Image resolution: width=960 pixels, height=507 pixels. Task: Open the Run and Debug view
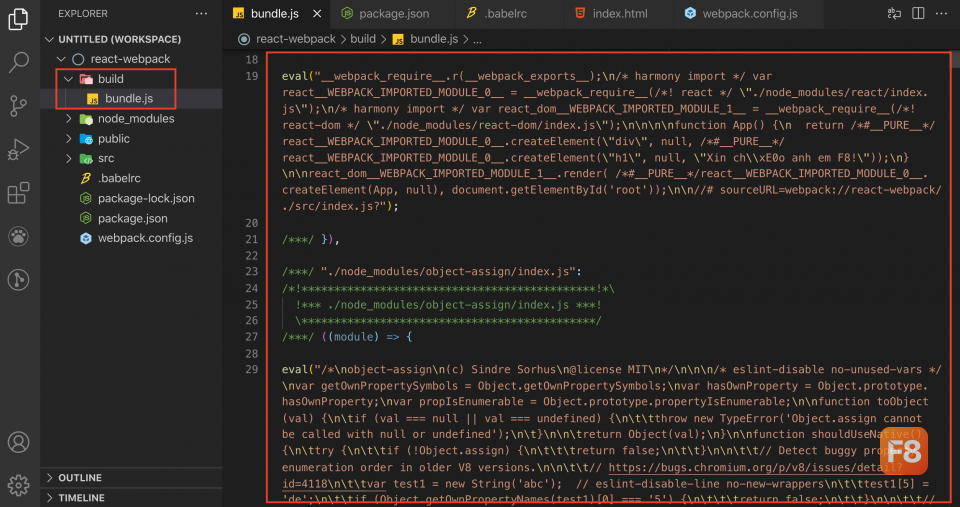[x=18, y=149]
